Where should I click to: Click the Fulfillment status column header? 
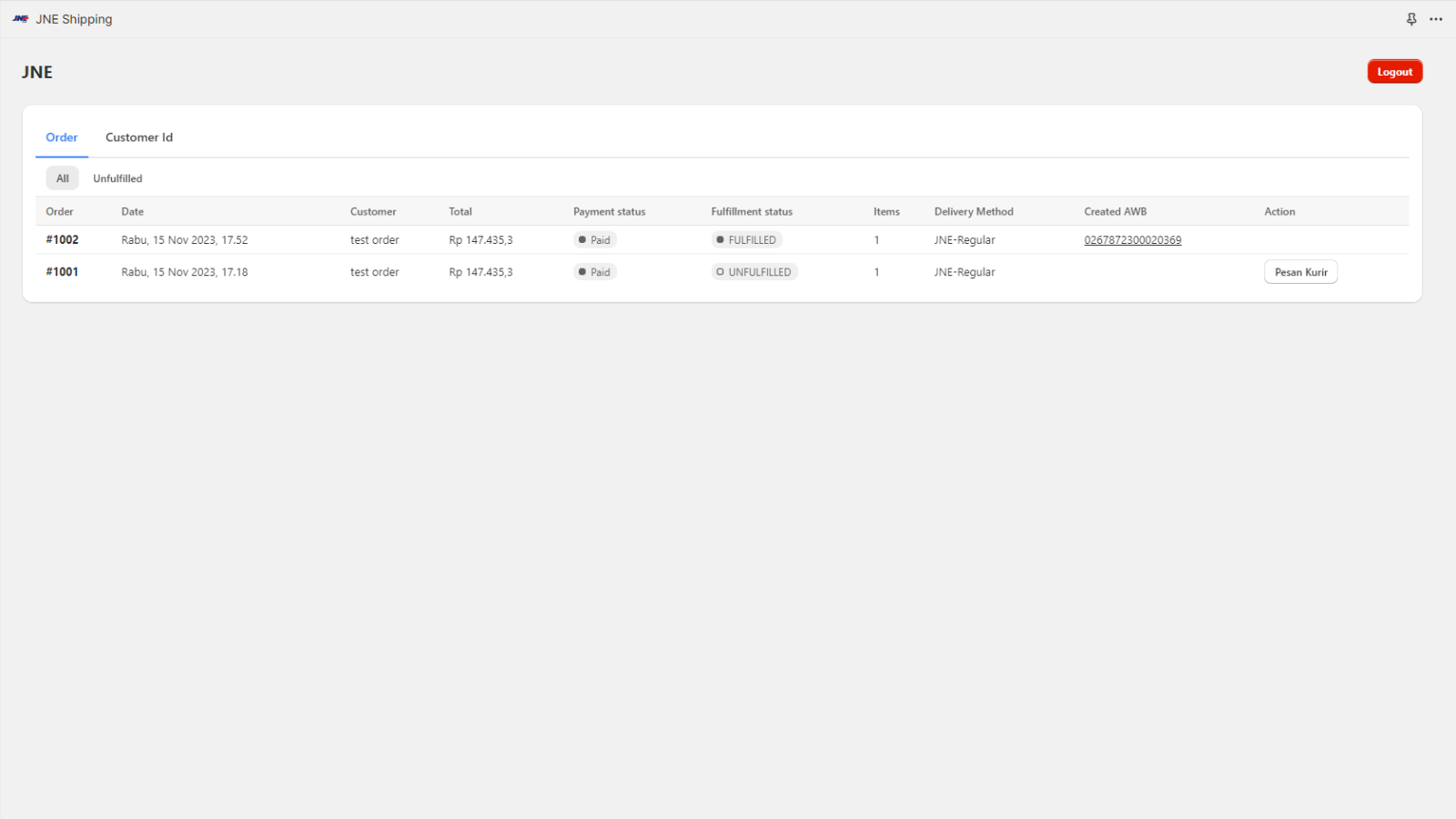(752, 212)
